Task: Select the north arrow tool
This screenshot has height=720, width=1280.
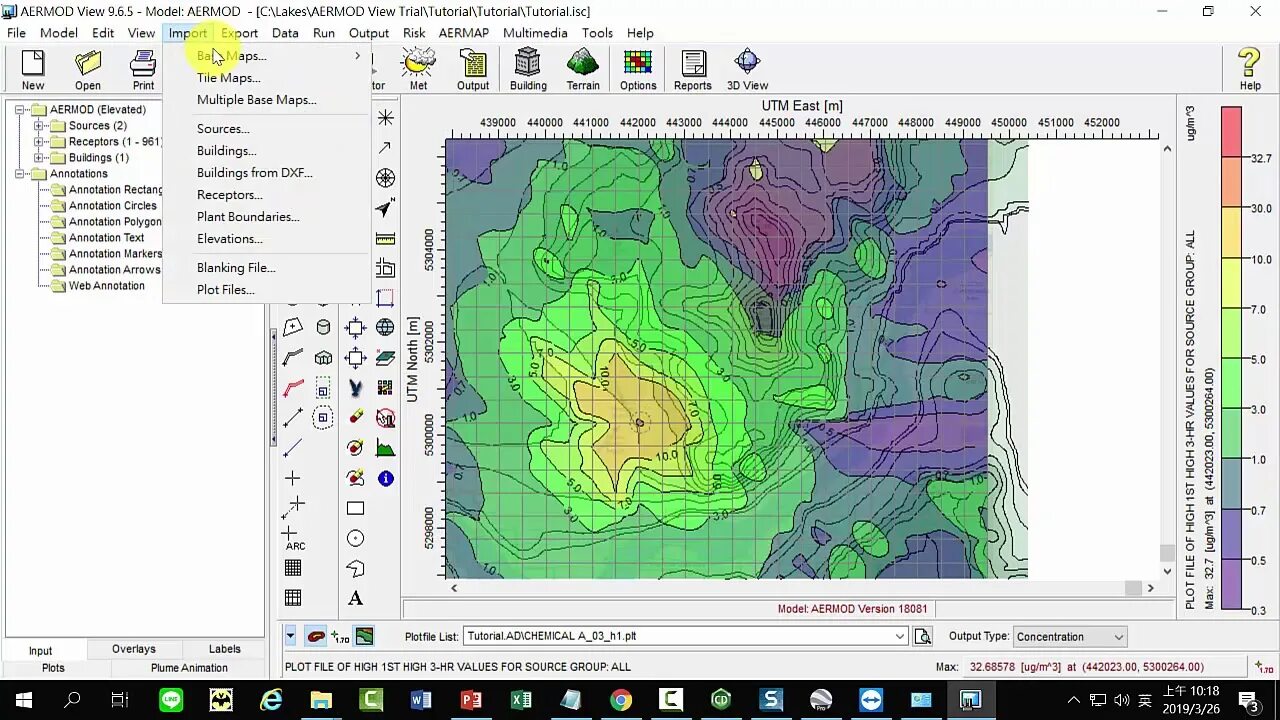Action: (x=385, y=208)
